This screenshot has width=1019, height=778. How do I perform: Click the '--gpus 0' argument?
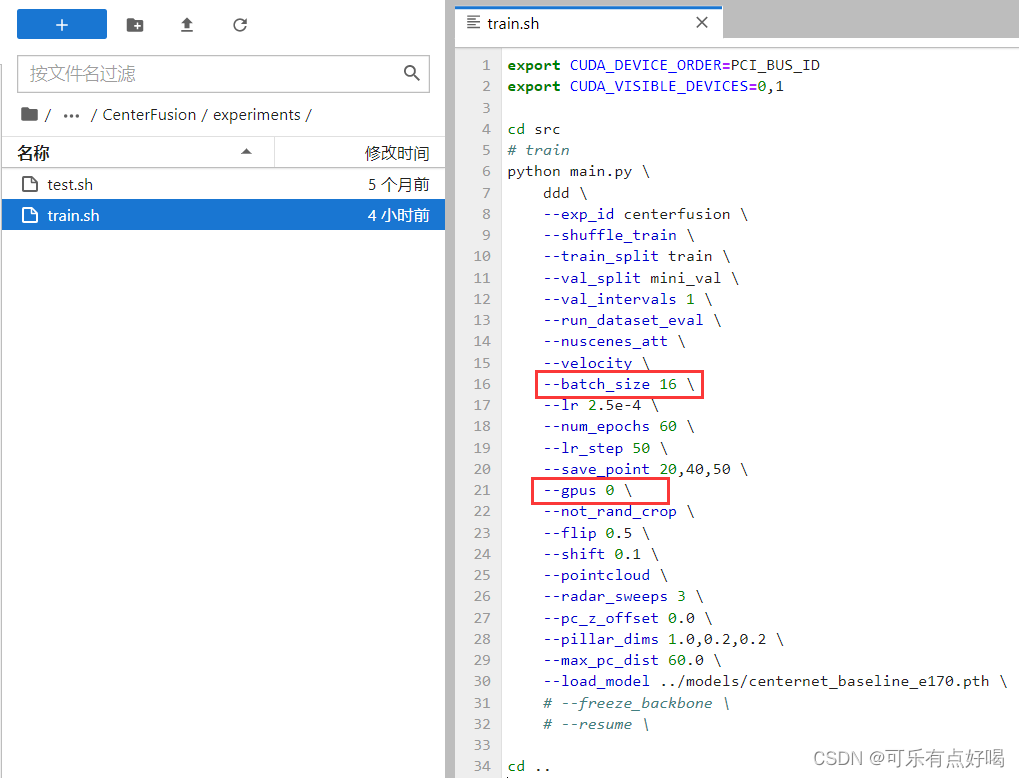pyautogui.click(x=578, y=489)
